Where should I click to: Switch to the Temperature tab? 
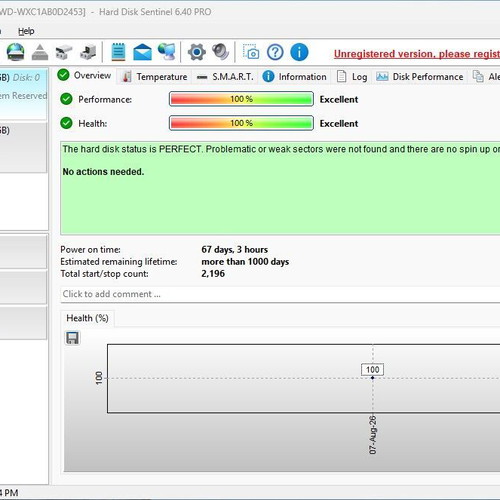(155, 77)
